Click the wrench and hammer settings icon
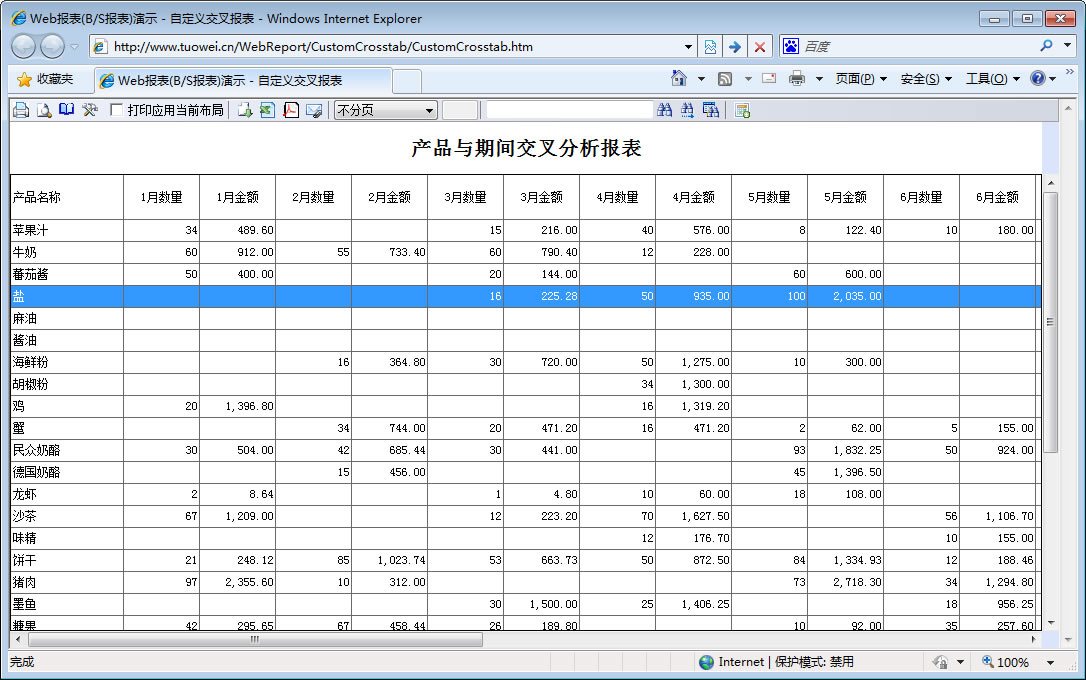Viewport: 1086px width, 680px height. click(90, 110)
